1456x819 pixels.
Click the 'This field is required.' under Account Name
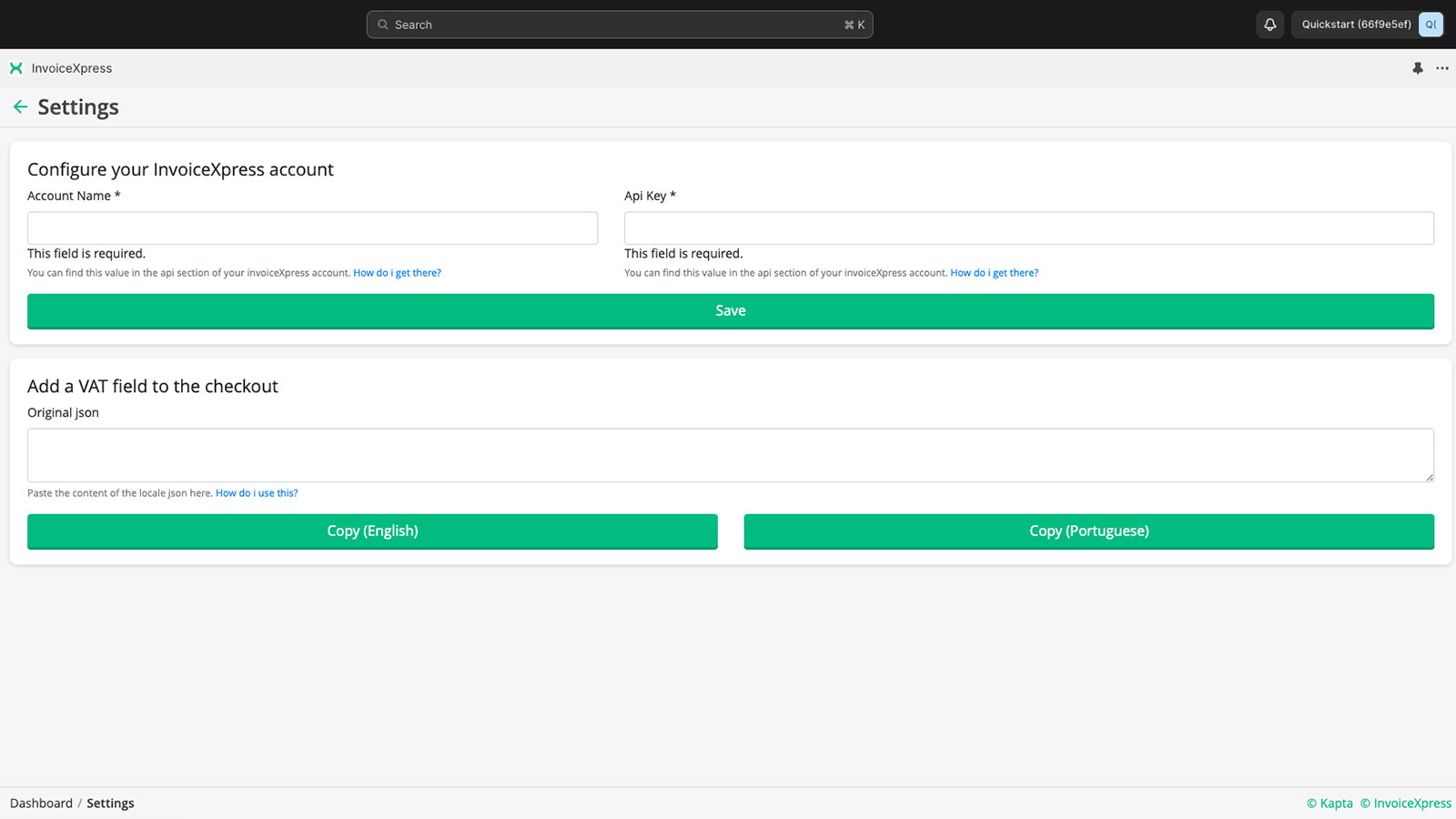(x=86, y=254)
